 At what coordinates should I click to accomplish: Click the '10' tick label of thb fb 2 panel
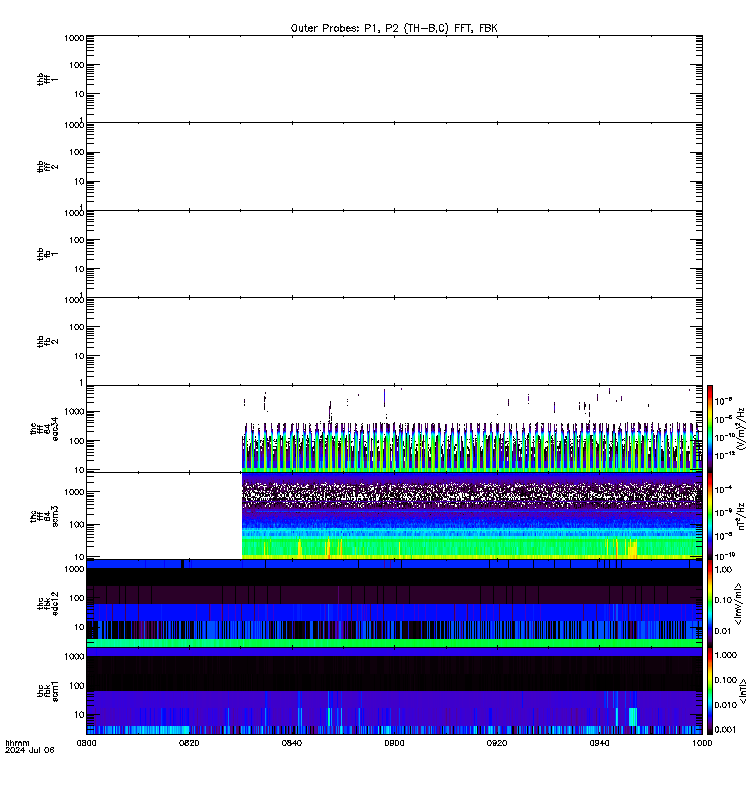coord(79,356)
